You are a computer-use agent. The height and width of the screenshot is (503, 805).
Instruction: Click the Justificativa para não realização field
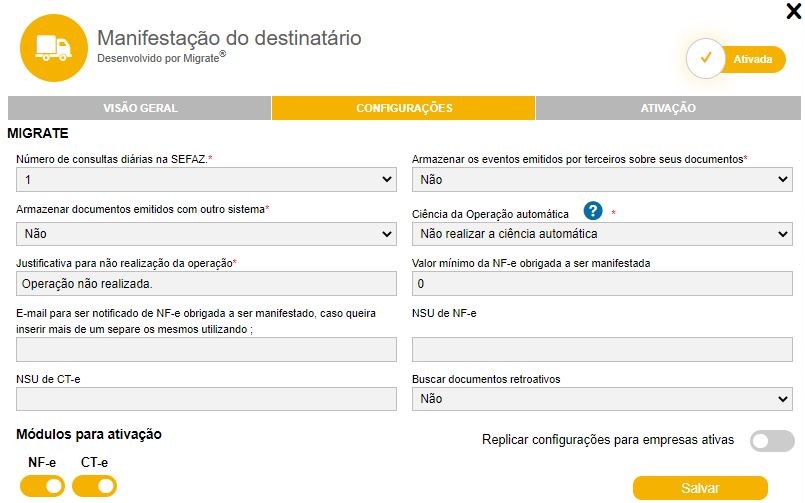coord(206,284)
